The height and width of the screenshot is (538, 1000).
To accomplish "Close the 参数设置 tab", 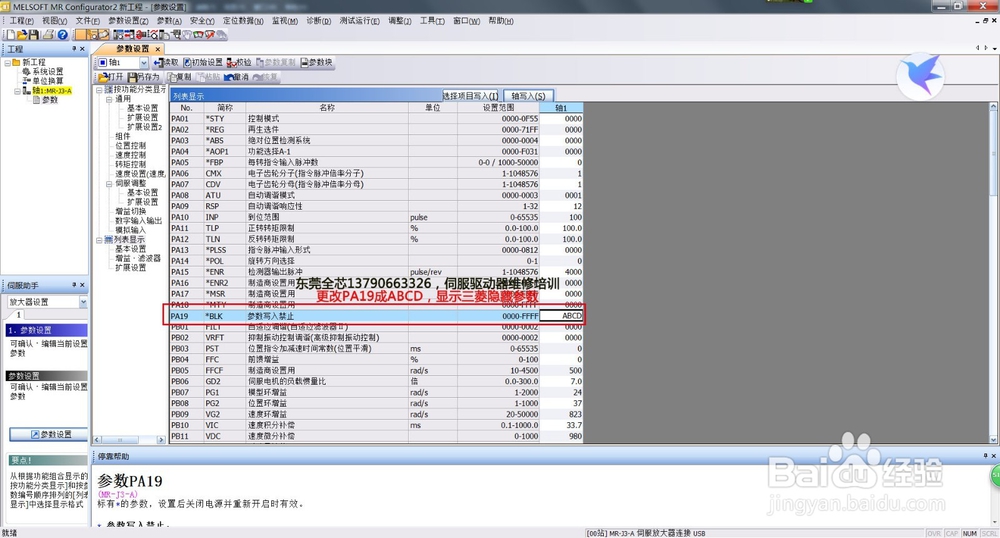I will [158, 49].
